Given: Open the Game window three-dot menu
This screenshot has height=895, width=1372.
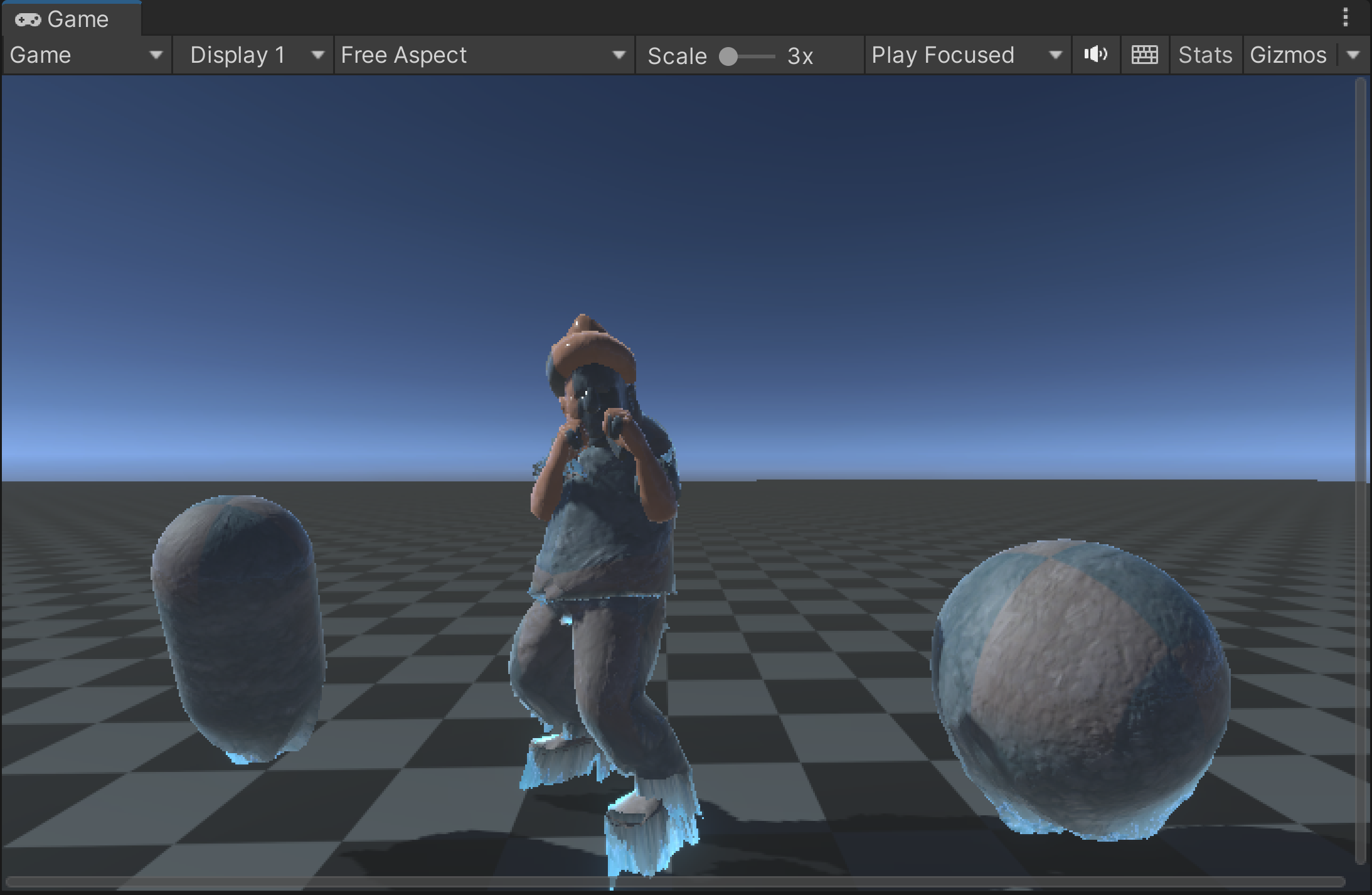Looking at the screenshot, I should pyautogui.click(x=1346, y=17).
